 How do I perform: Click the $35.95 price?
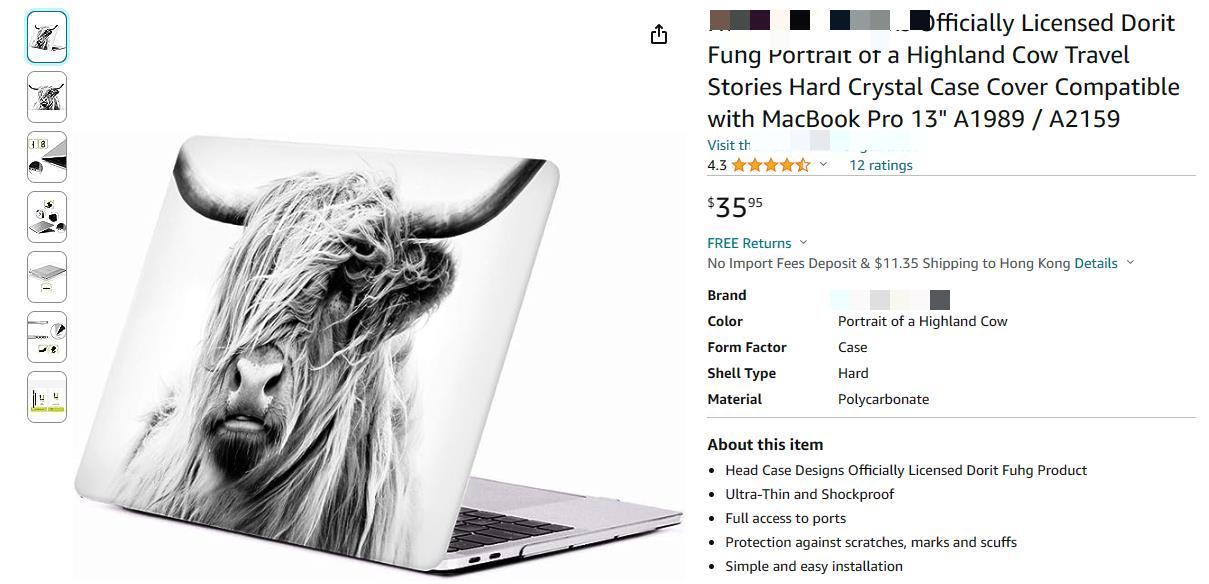pyautogui.click(x=735, y=207)
